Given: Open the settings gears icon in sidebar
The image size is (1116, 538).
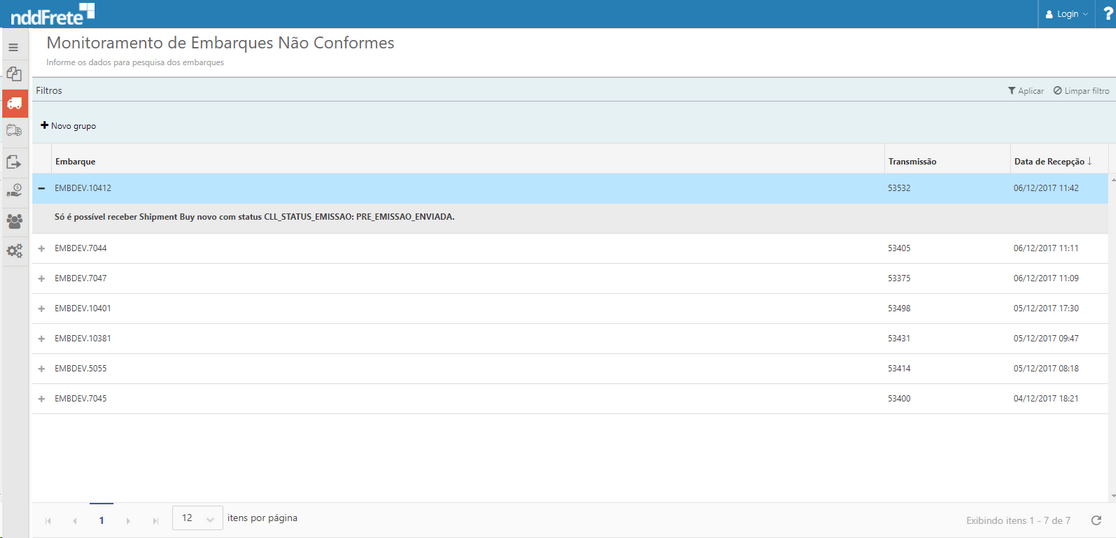Looking at the screenshot, I should point(14,251).
